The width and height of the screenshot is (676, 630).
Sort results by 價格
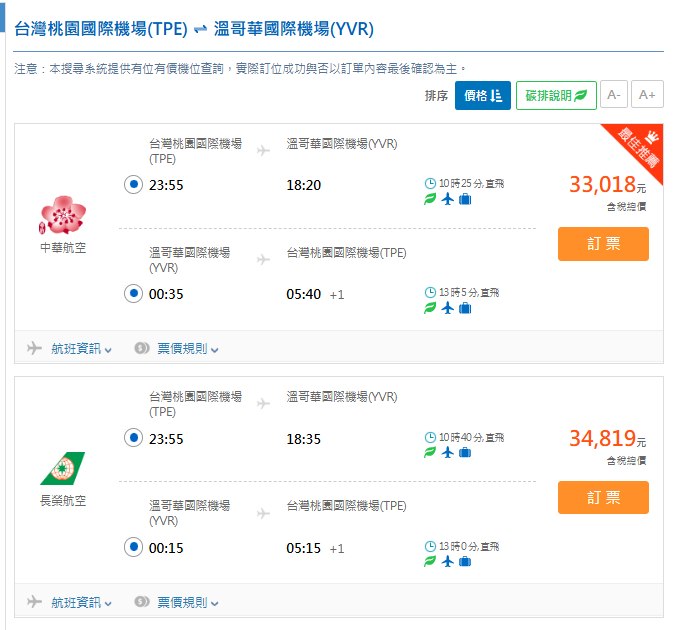(482, 96)
